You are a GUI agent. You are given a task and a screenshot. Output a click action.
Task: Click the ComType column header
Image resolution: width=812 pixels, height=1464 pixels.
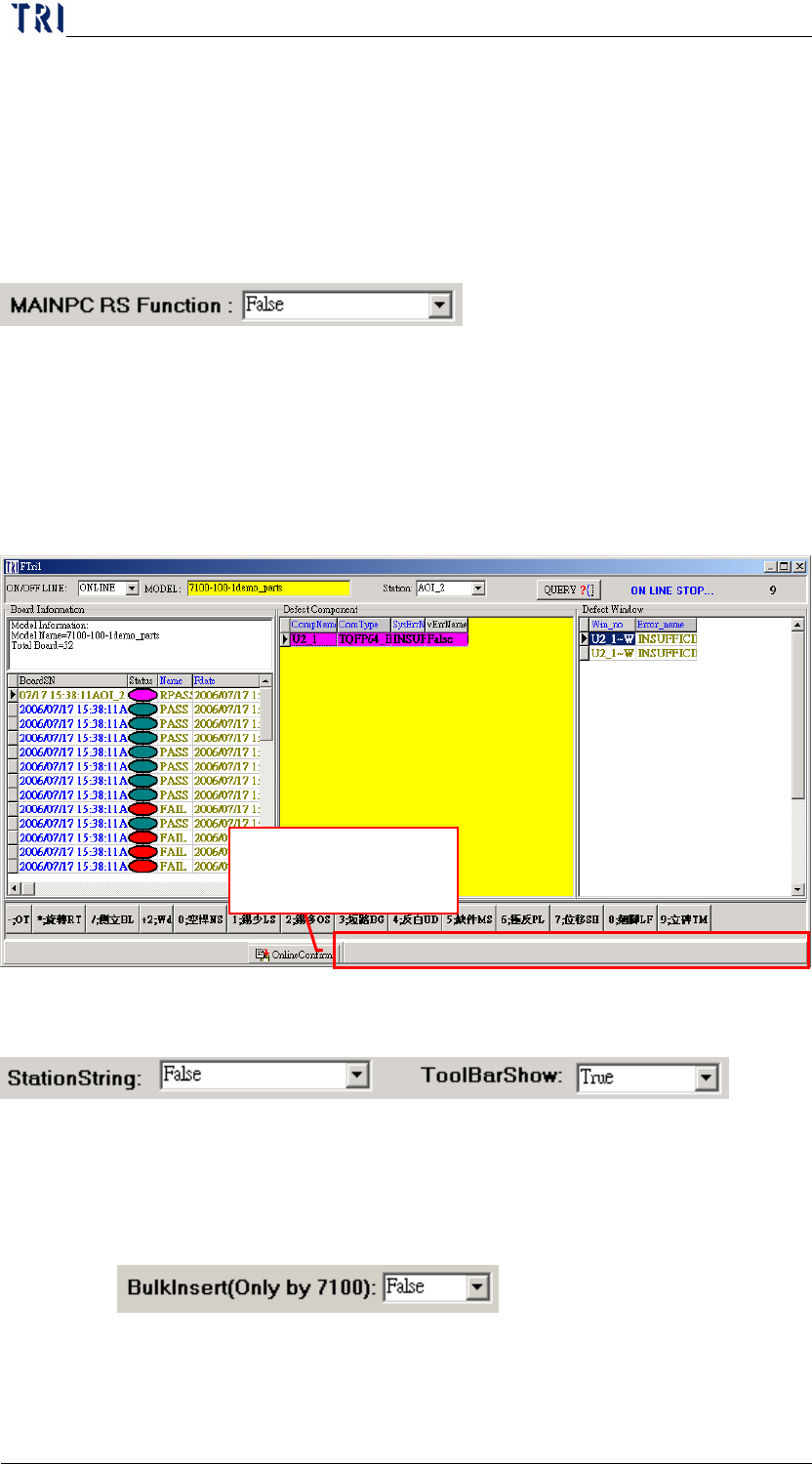click(364, 625)
